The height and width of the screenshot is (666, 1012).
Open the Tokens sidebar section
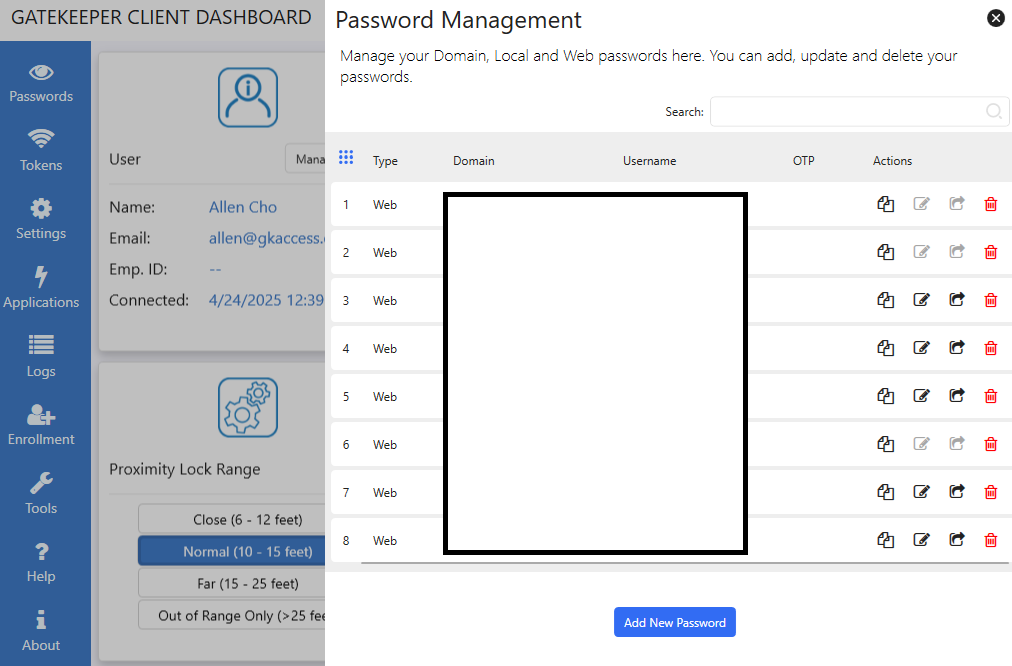41,151
